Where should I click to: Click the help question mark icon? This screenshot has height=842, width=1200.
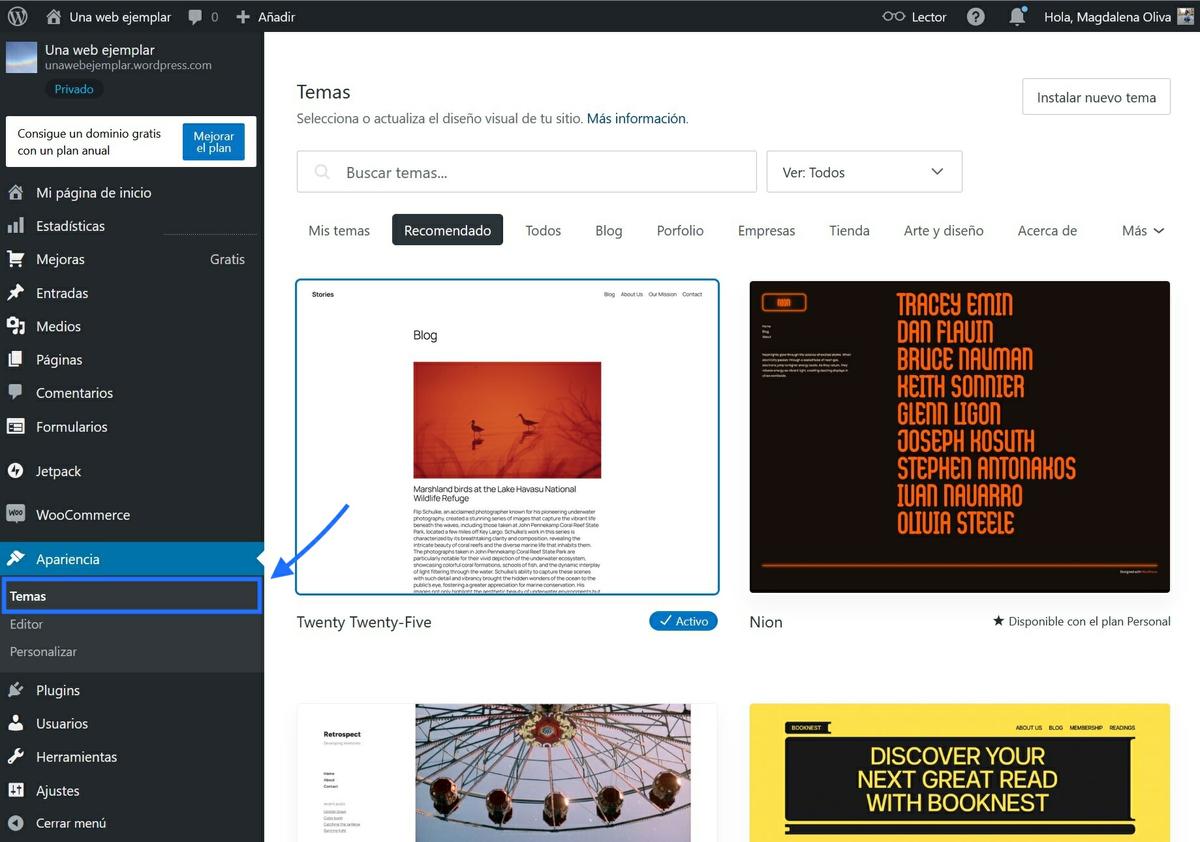975,16
